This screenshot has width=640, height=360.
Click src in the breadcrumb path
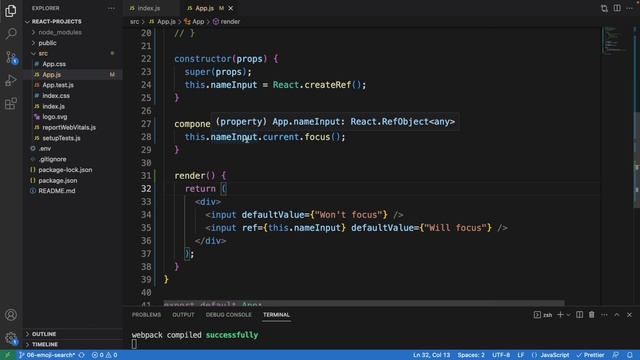[x=134, y=22]
